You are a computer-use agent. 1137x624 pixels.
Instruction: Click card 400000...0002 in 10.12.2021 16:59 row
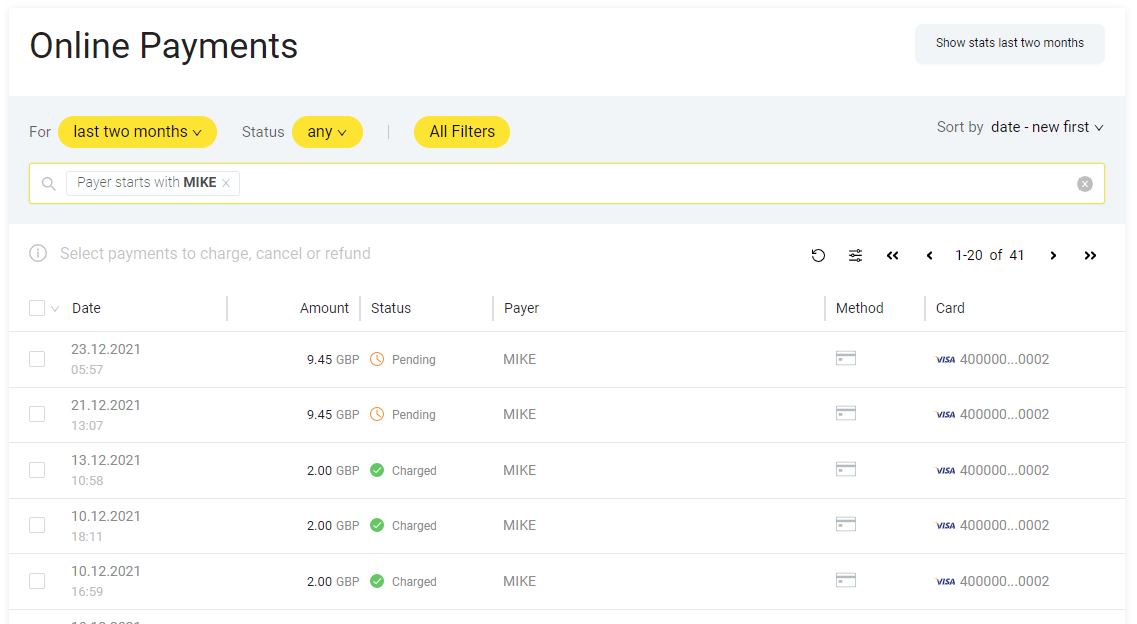coord(1004,581)
